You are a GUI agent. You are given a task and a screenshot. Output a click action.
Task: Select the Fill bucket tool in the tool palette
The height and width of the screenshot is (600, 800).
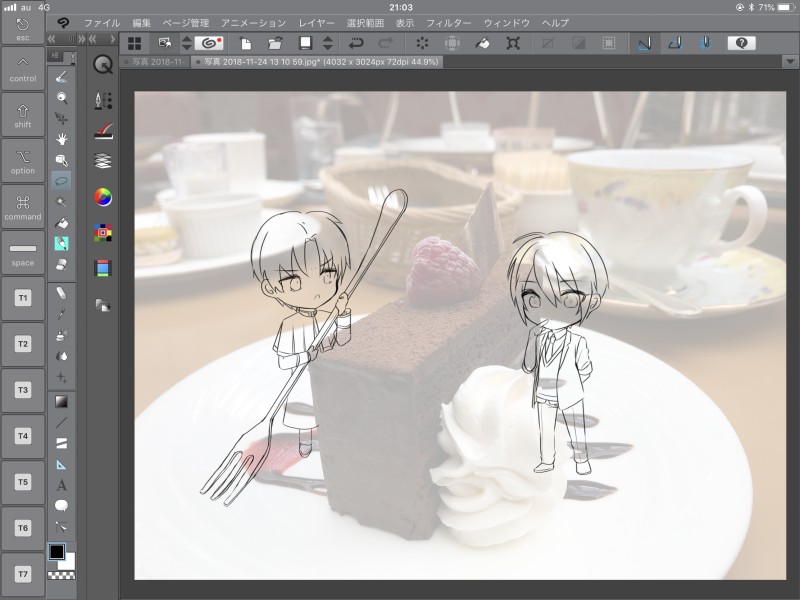[62, 223]
